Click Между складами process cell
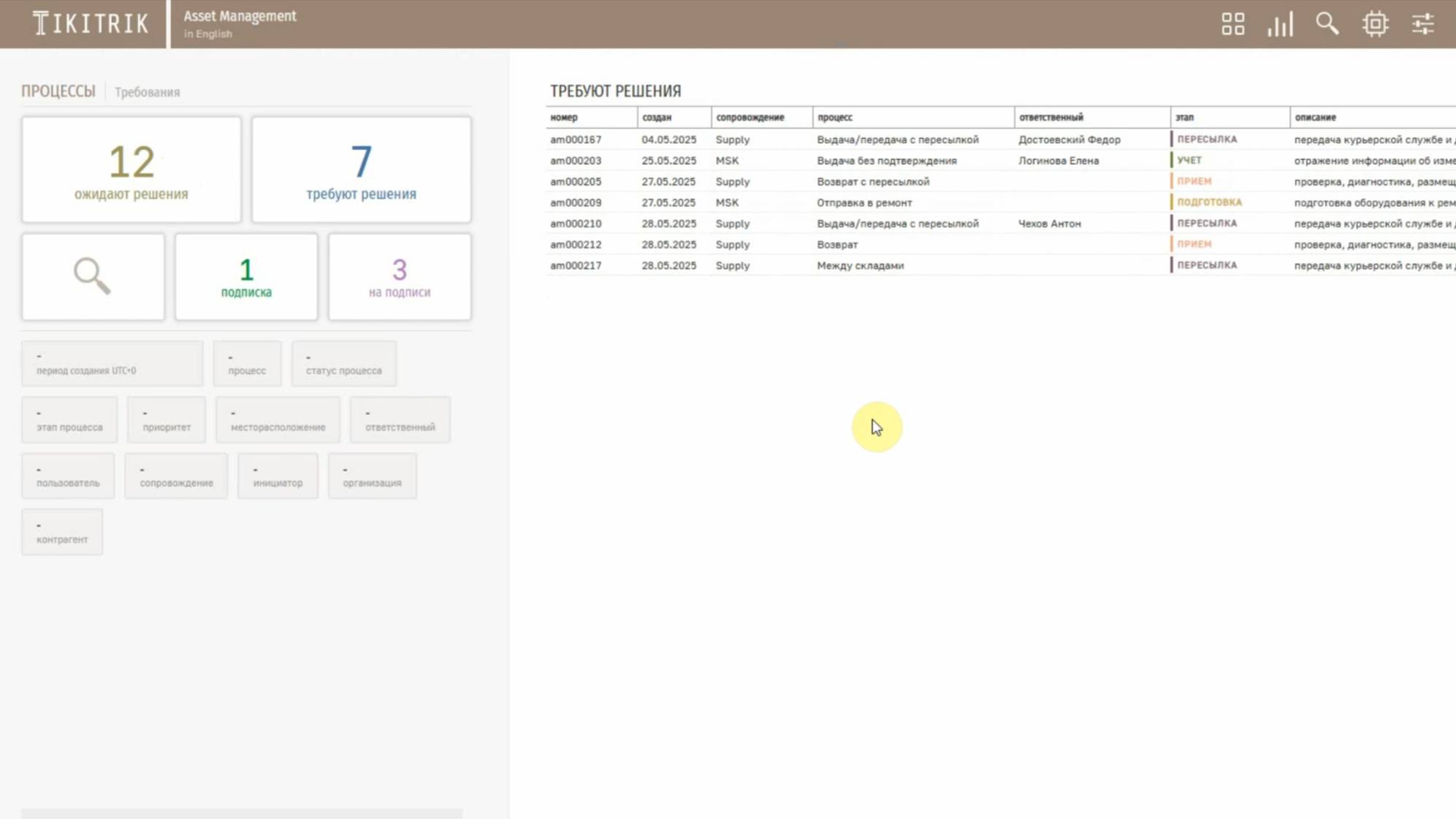The width and height of the screenshot is (1456, 819). (x=860, y=266)
